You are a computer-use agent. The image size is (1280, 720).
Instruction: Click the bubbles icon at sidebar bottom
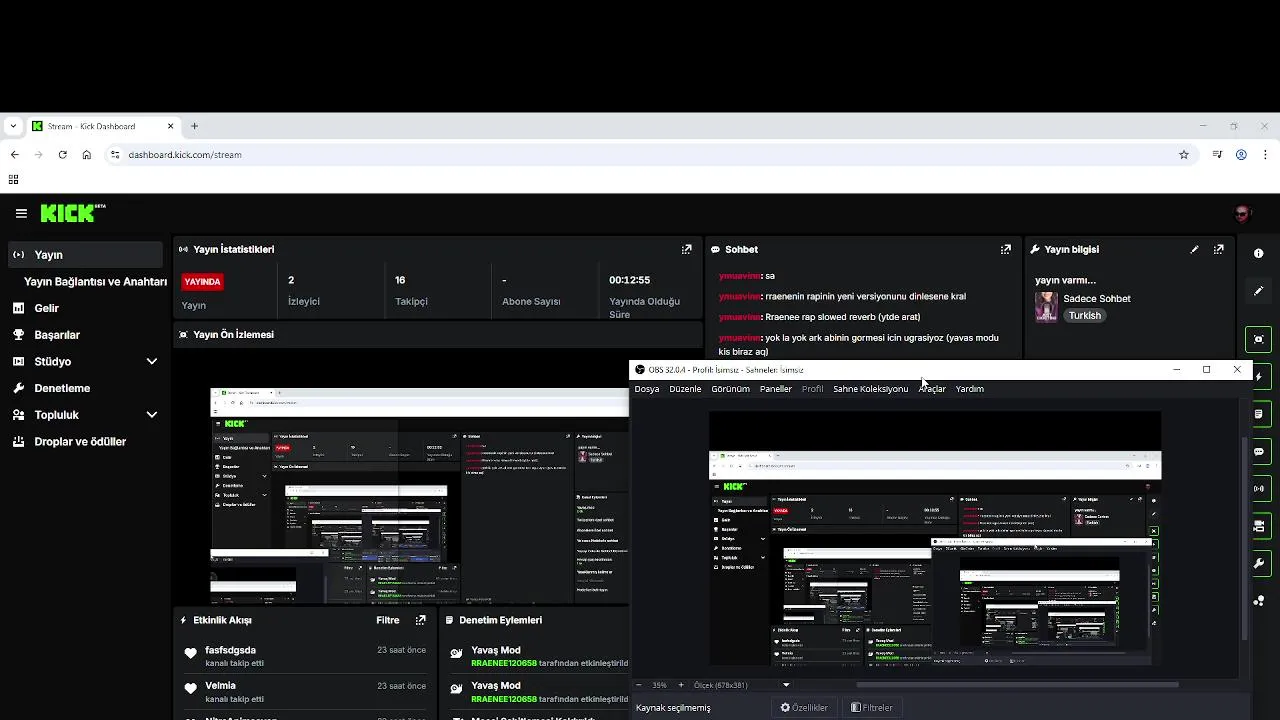click(1259, 601)
